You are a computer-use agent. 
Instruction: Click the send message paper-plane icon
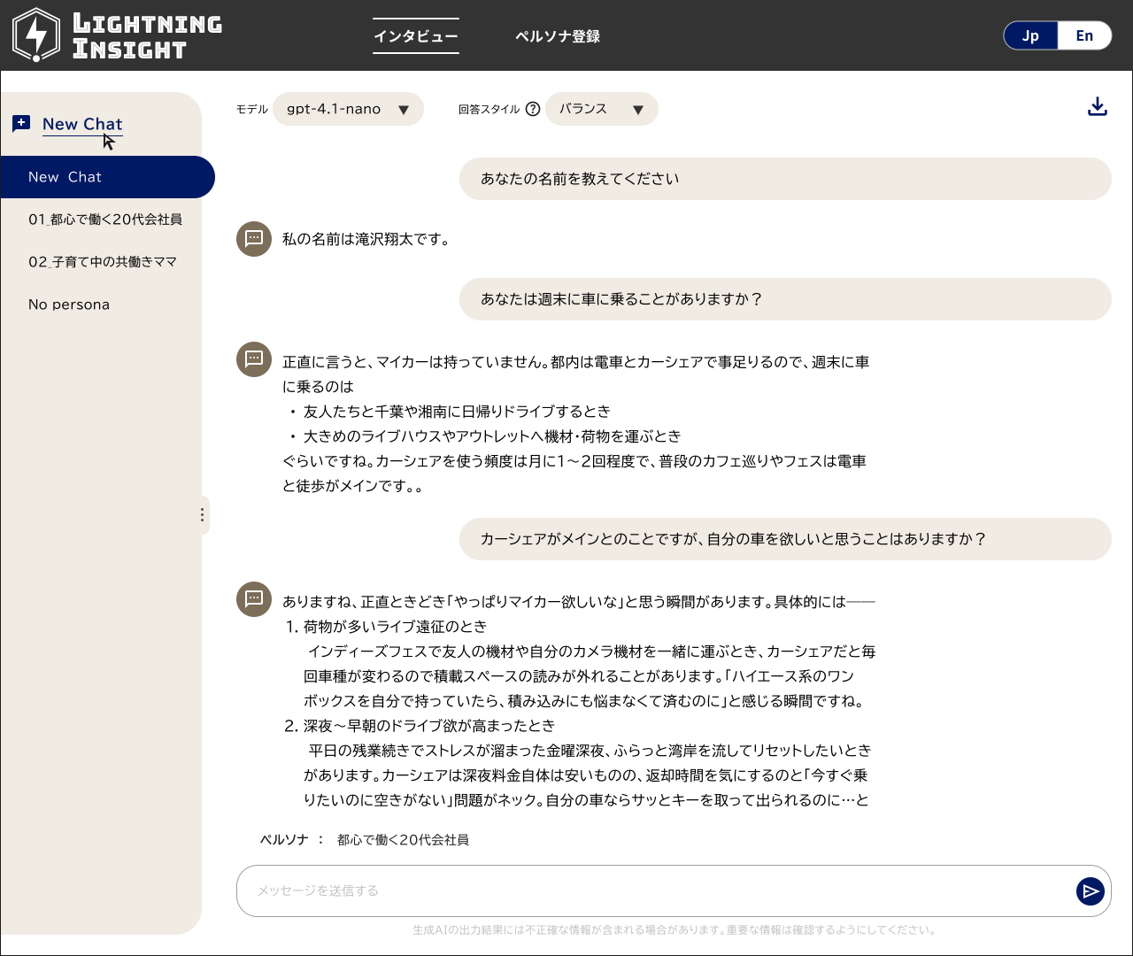tap(1090, 891)
